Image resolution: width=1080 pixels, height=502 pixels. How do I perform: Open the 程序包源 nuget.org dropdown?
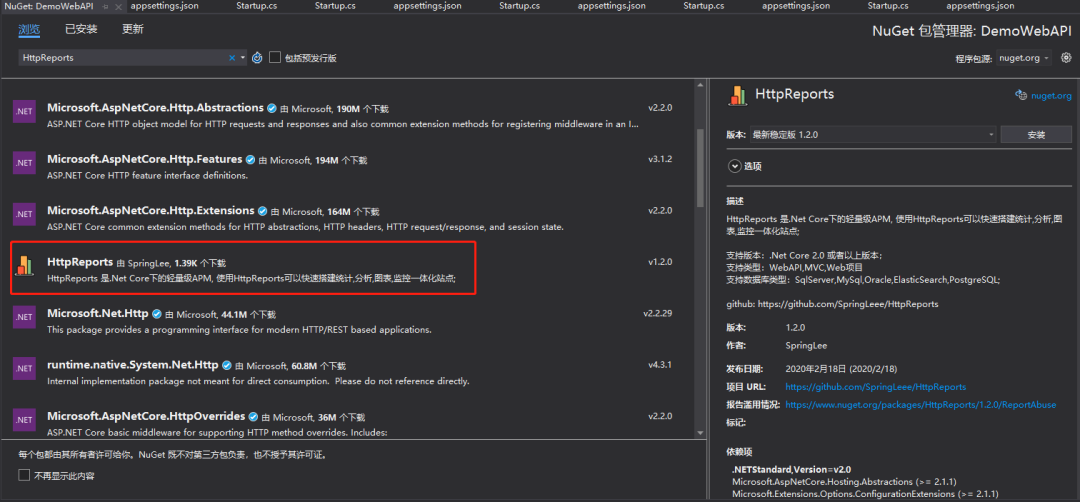1024,58
